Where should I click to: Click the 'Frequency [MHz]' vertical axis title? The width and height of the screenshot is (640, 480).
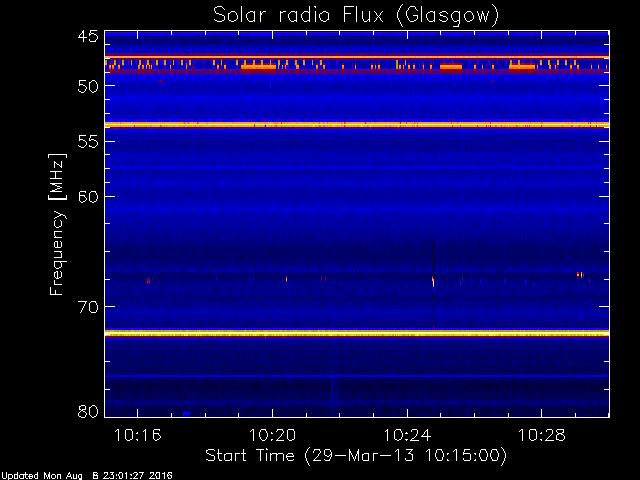pos(57,224)
